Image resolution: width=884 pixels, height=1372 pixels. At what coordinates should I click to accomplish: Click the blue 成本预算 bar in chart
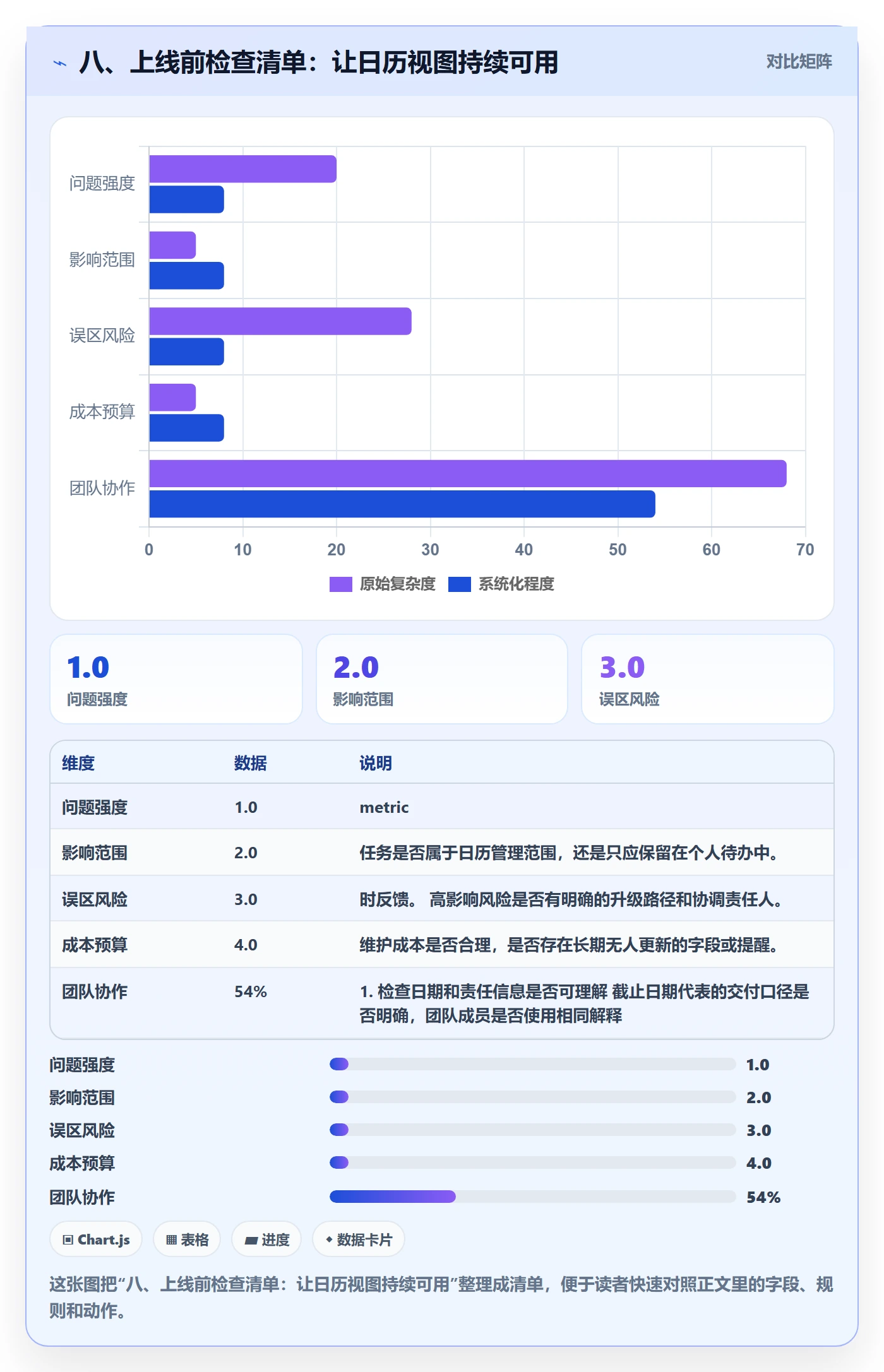[x=187, y=428]
